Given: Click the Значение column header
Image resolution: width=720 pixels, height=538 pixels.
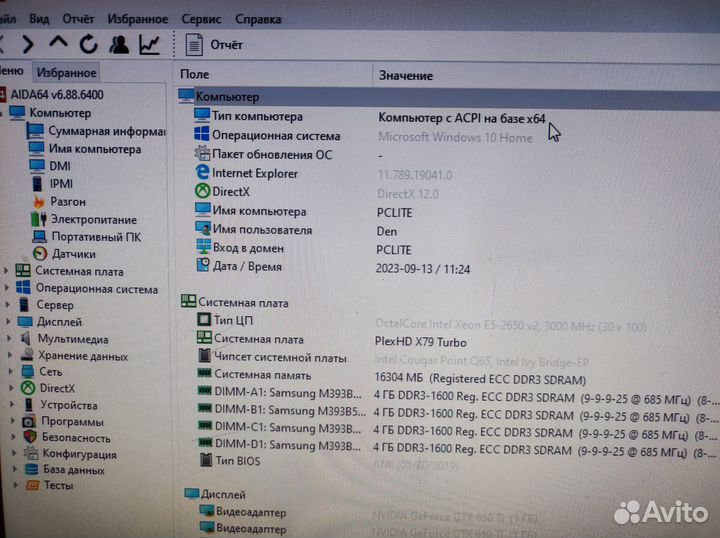Looking at the screenshot, I should (405, 76).
